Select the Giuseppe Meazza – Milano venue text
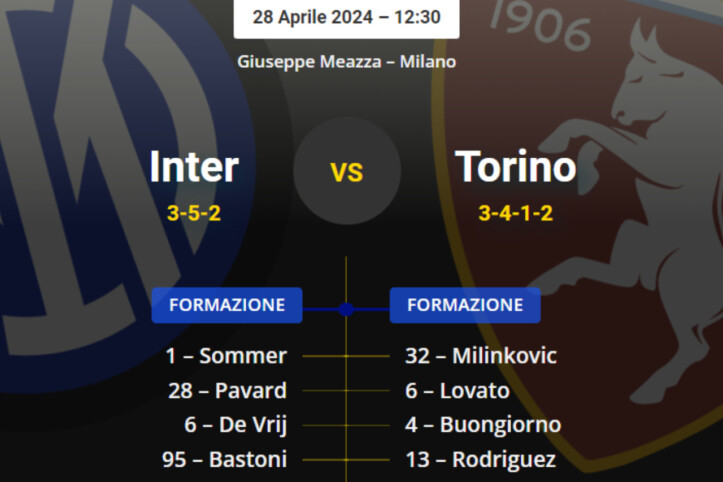 pos(346,61)
